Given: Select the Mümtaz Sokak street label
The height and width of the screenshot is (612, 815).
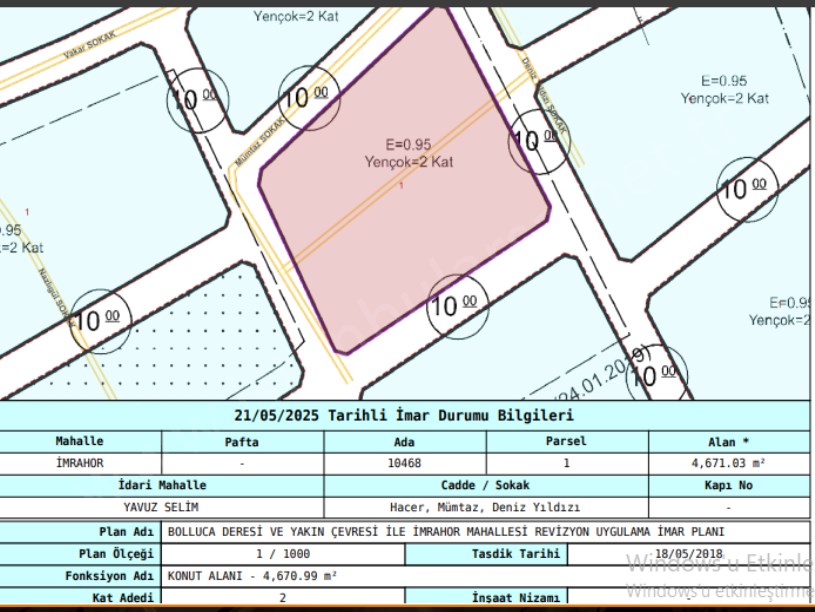Looking at the screenshot, I should [x=260, y=138].
